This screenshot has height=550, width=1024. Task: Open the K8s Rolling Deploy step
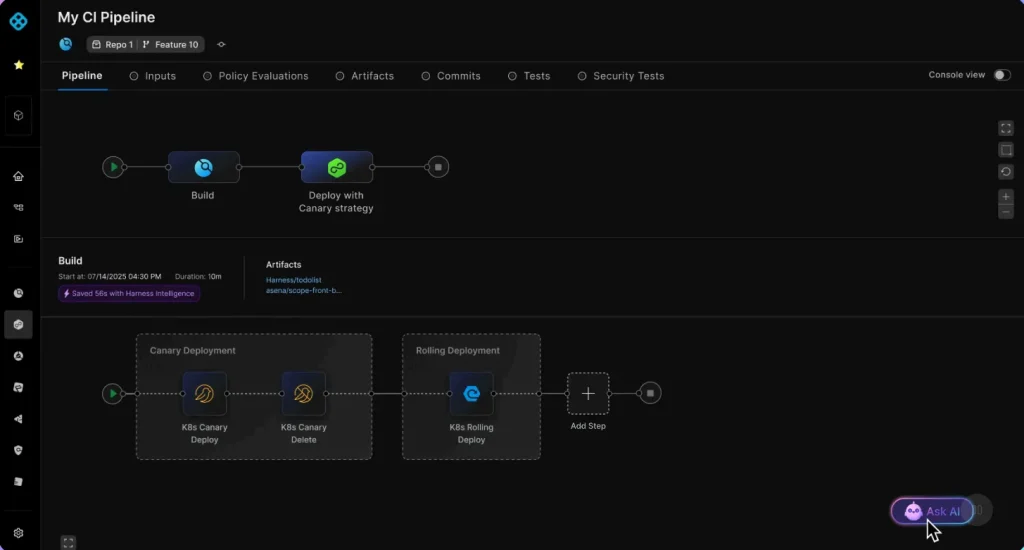(x=471, y=394)
